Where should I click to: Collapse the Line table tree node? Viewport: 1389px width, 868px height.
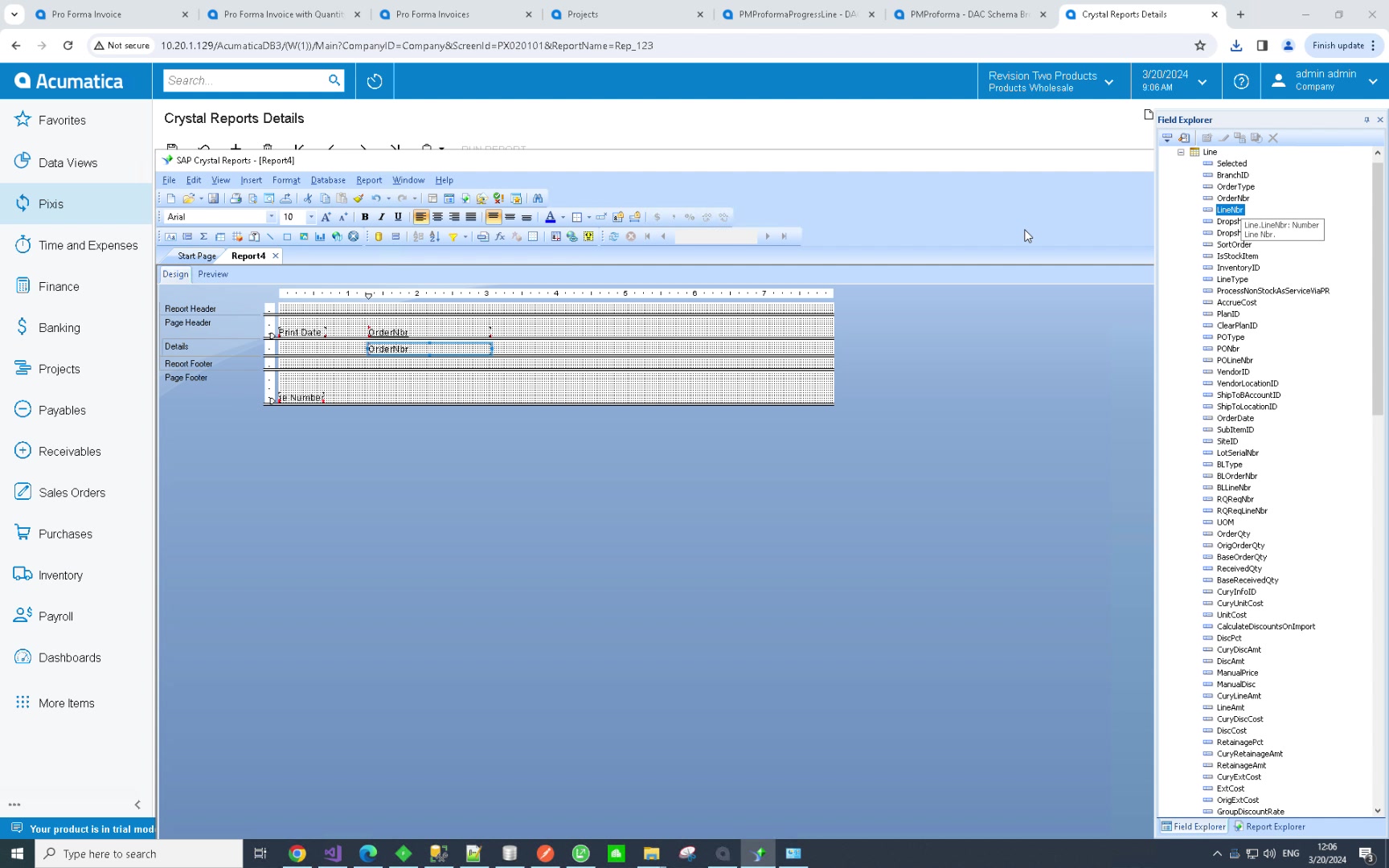pyautogui.click(x=1181, y=152)
